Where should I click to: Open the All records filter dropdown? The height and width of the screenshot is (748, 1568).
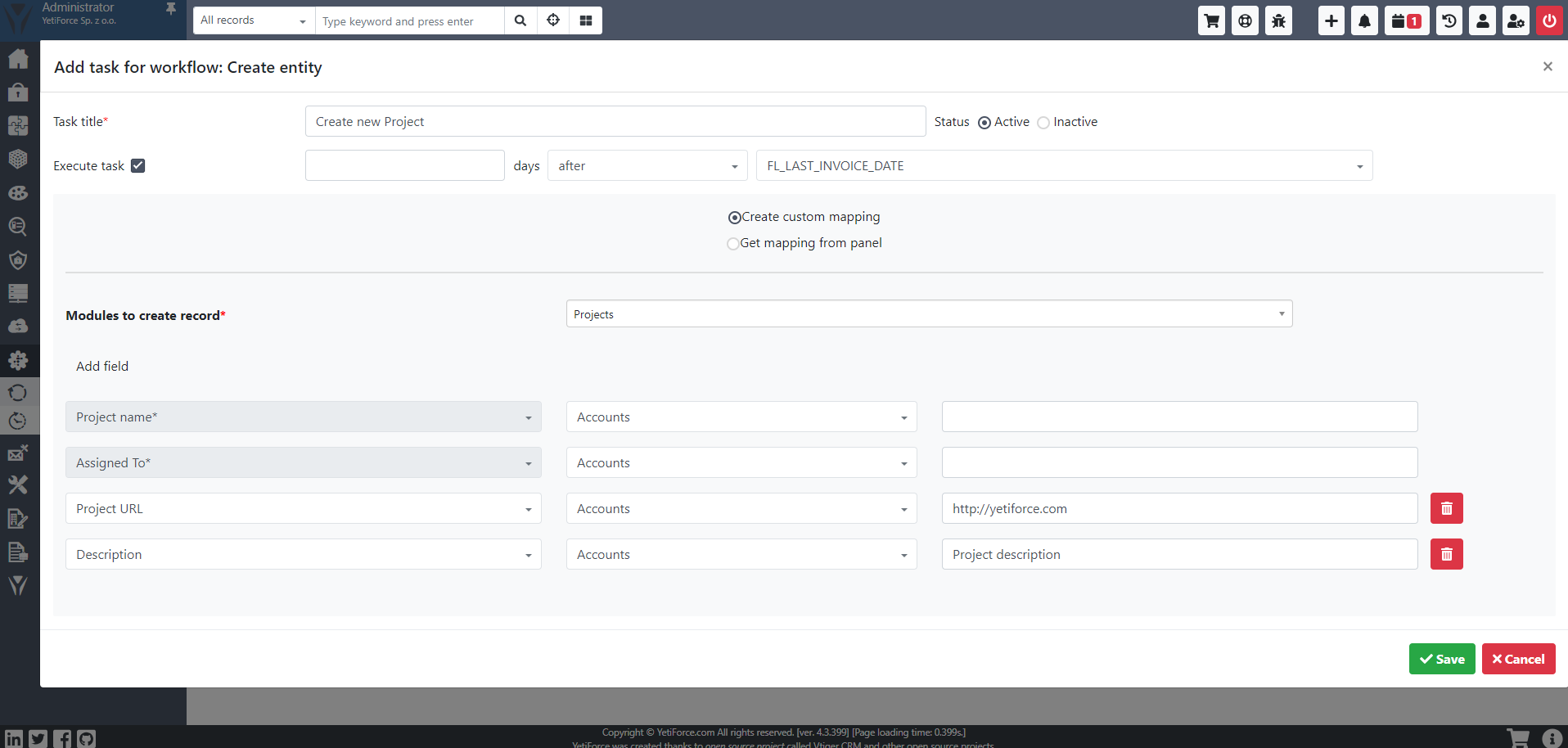pyautogui.click(x=252, y=20)
